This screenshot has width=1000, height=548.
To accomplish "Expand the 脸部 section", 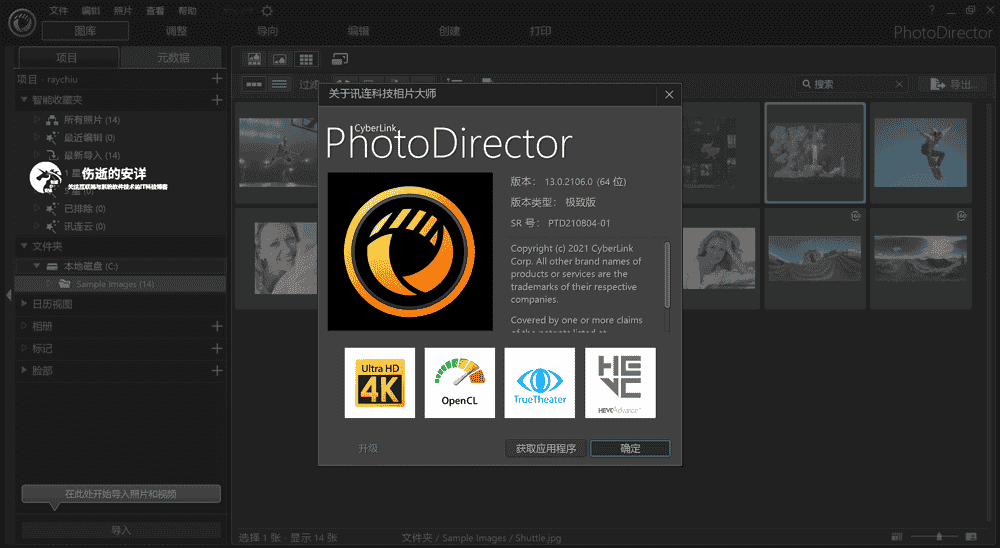I will coord(24,371).
